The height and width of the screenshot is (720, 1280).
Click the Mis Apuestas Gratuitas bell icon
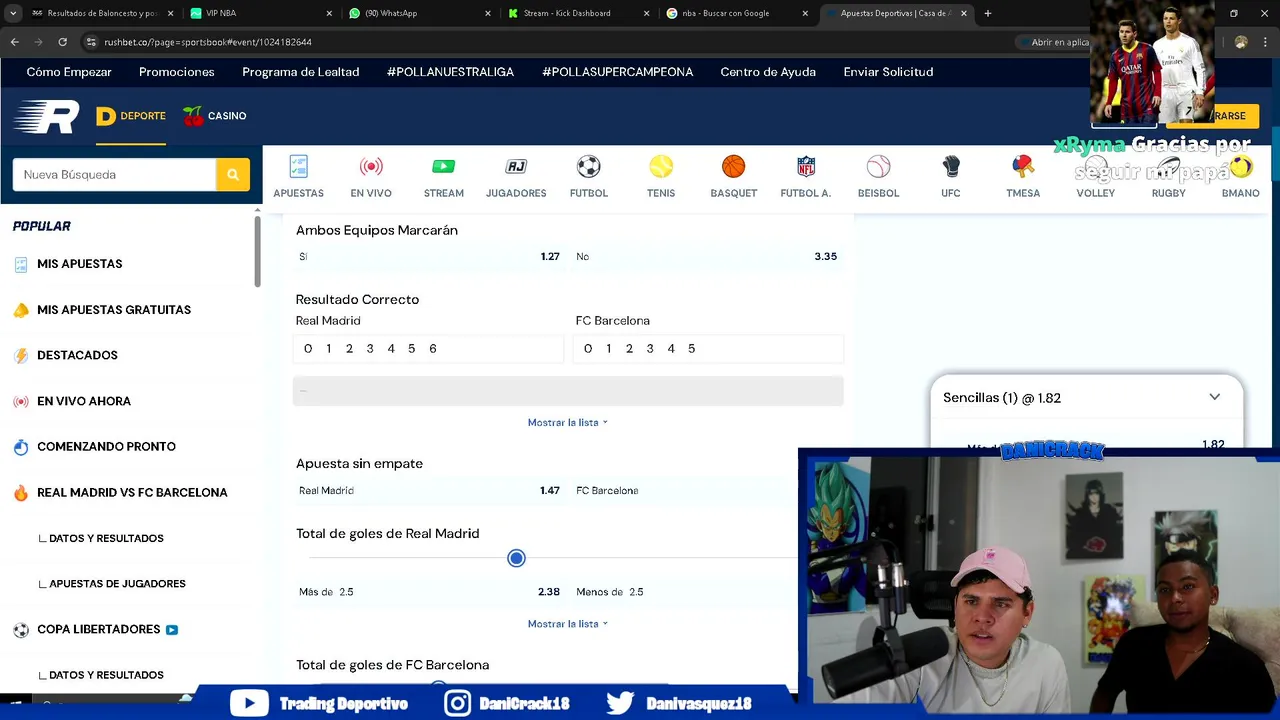point(21,310)
